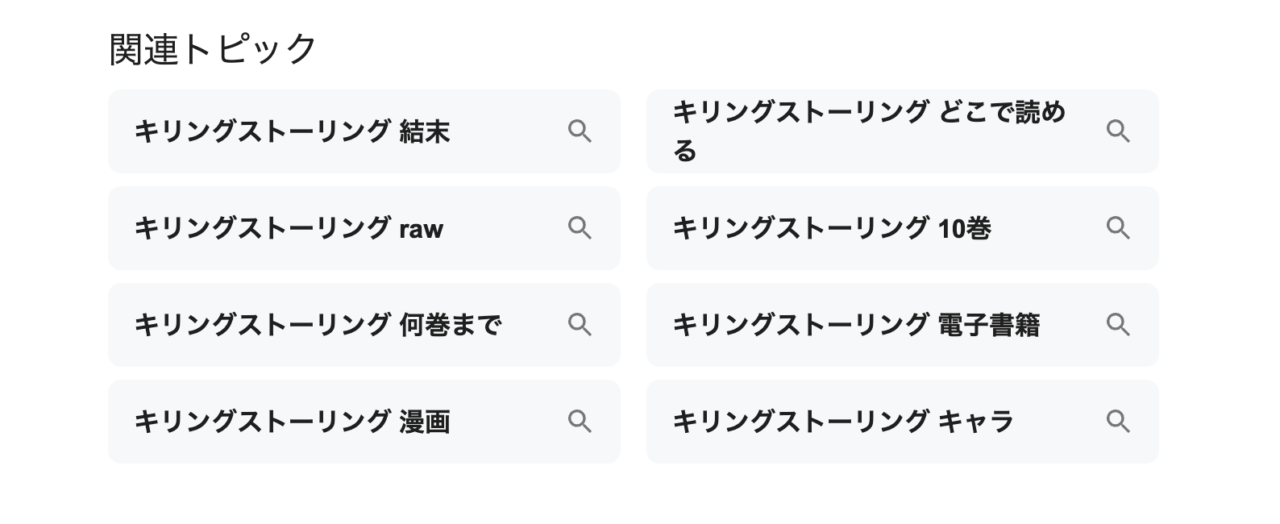This screenshot has height=524, width=1280.
Task: Open the キリングストーリング 電子書籍 related search
Action: pyautogui.click(x=856, y=325)
